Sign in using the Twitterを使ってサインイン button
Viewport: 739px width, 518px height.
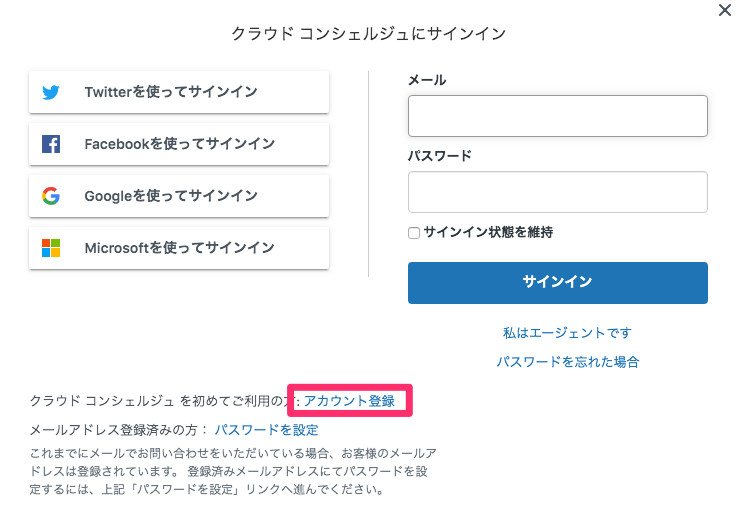pos(179,92)
